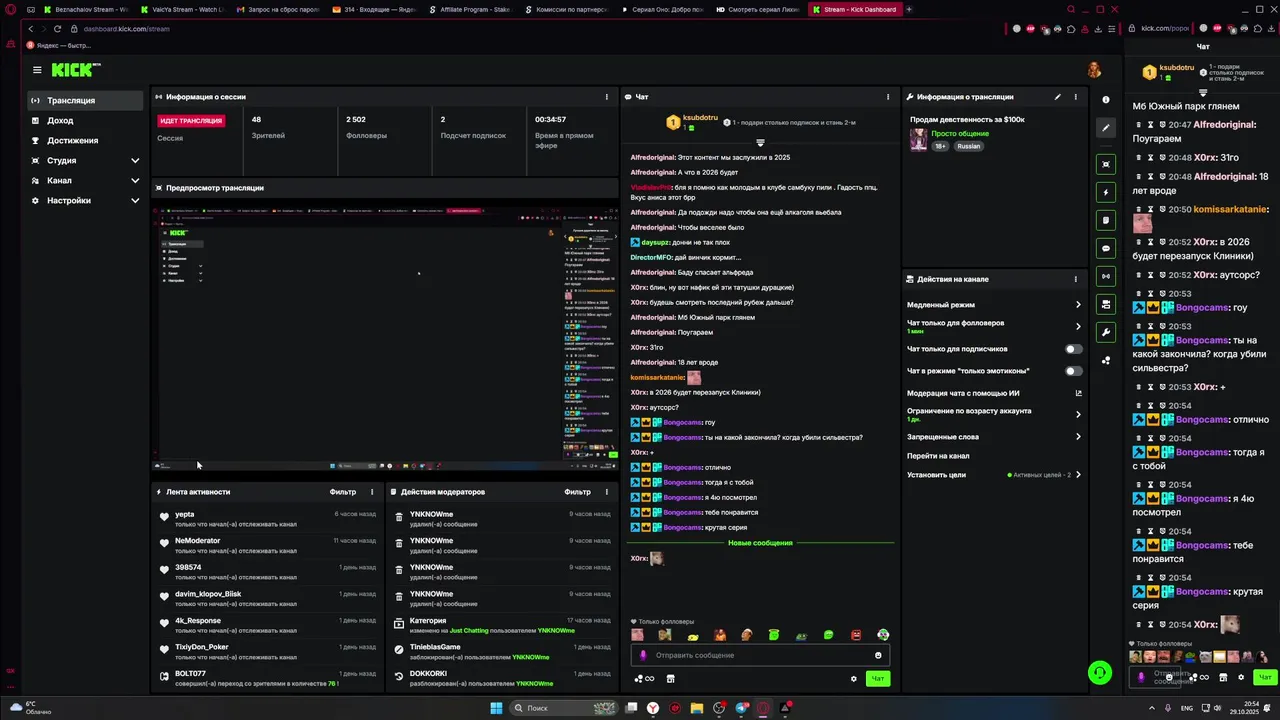The height and width of the screenshot is (720, 1280).
Task: Toggle Чат только для подписчиков switch
Action: 1073,349
